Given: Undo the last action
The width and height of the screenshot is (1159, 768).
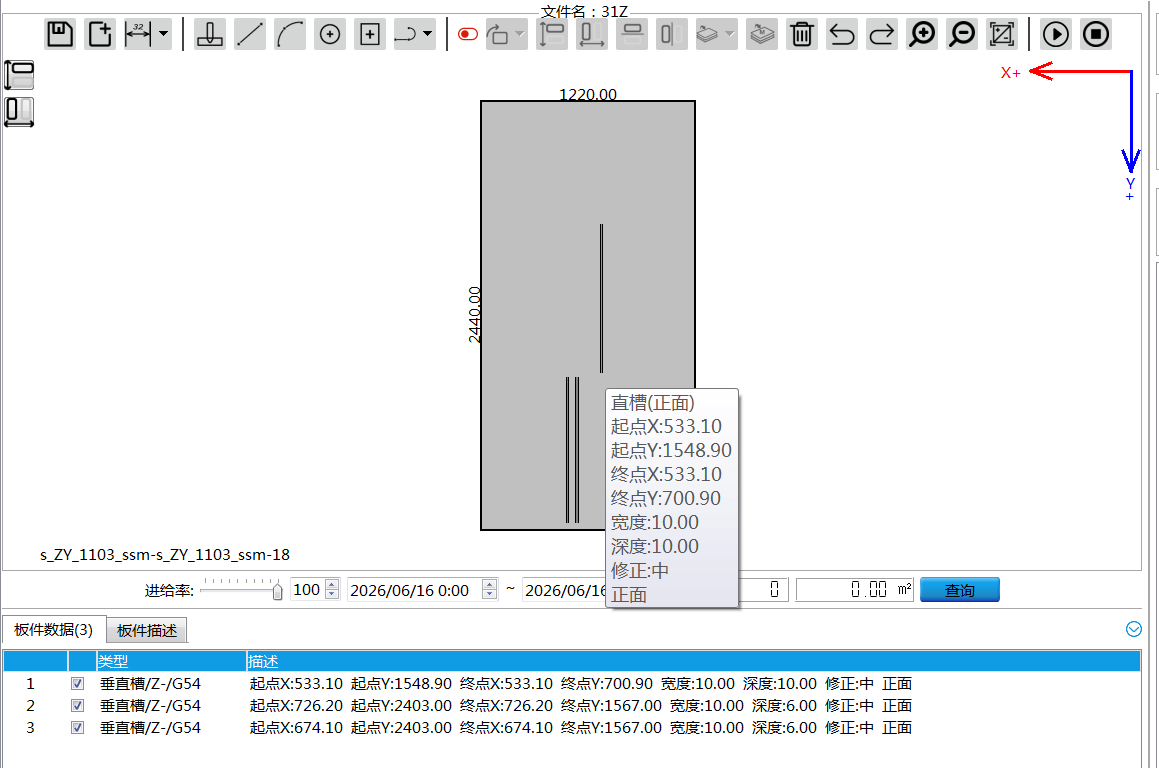Looking at the screenshot, I should (x=842, y=34).
